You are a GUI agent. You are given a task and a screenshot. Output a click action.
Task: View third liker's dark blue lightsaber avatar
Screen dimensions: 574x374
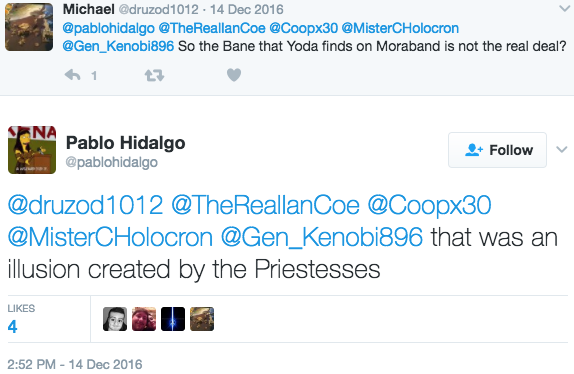(173, 319)
